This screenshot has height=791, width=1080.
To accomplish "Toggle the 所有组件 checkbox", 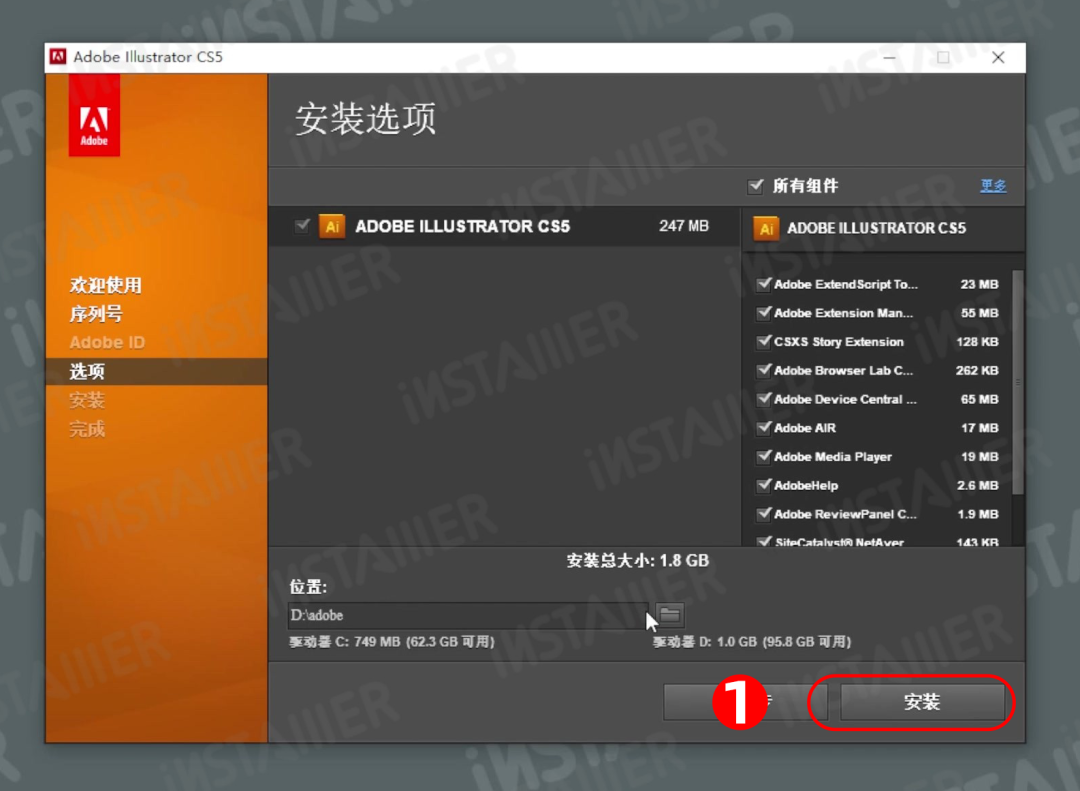I will coord(756,186).
